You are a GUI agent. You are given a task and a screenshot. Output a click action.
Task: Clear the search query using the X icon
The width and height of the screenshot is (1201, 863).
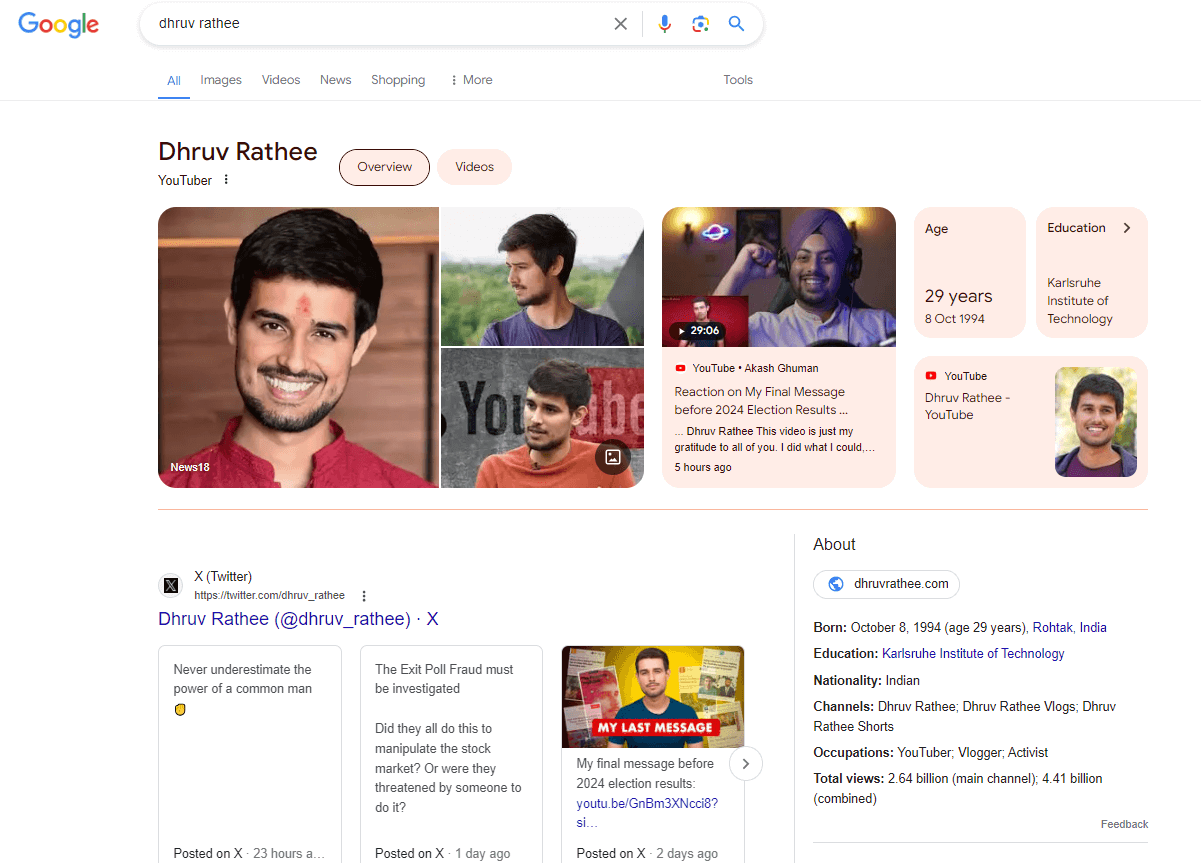tap(620, 23)
